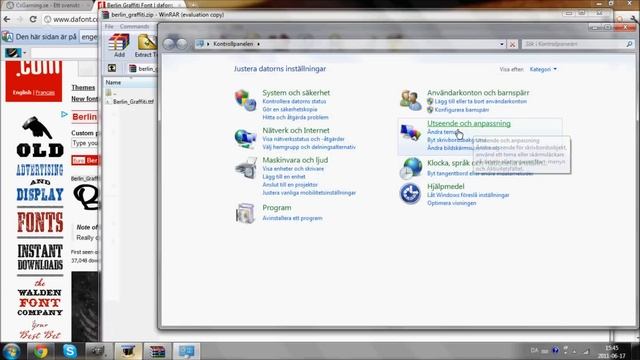Image resolution: width=640 pixels, height=360 pixels.
Task: Open the translate language dropdown in Chrome
Action: (89, 37)
